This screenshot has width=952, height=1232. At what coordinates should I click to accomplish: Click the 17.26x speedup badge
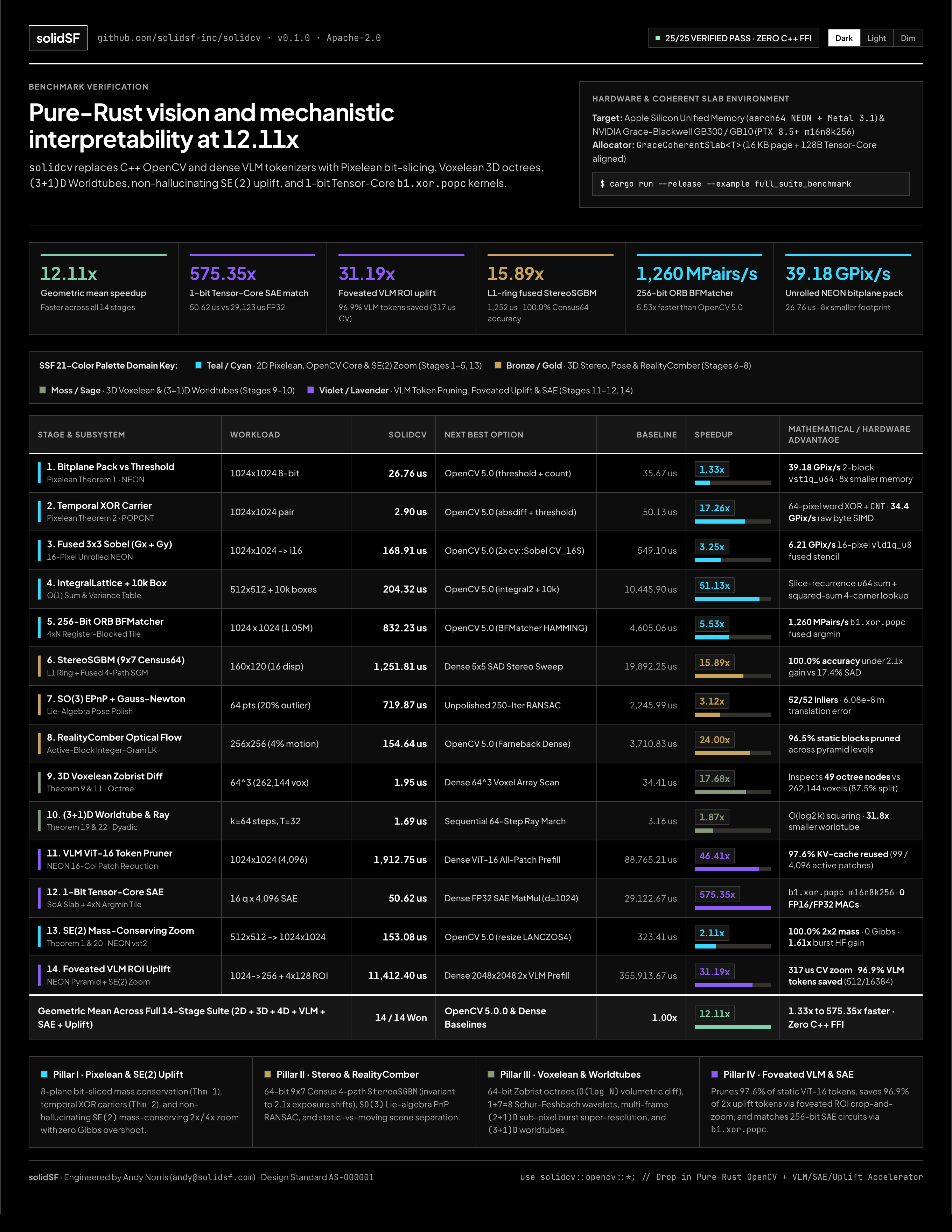tap(715, 508)
